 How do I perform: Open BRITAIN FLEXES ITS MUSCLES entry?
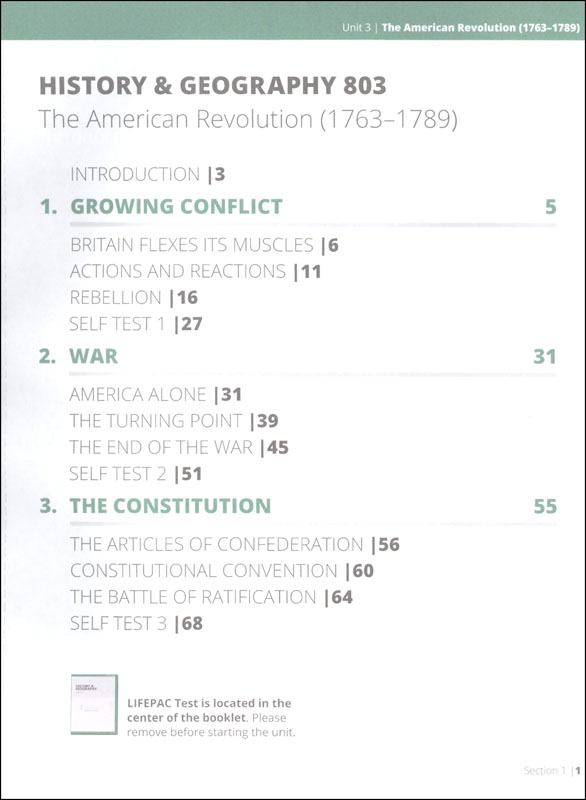point(205,245)
